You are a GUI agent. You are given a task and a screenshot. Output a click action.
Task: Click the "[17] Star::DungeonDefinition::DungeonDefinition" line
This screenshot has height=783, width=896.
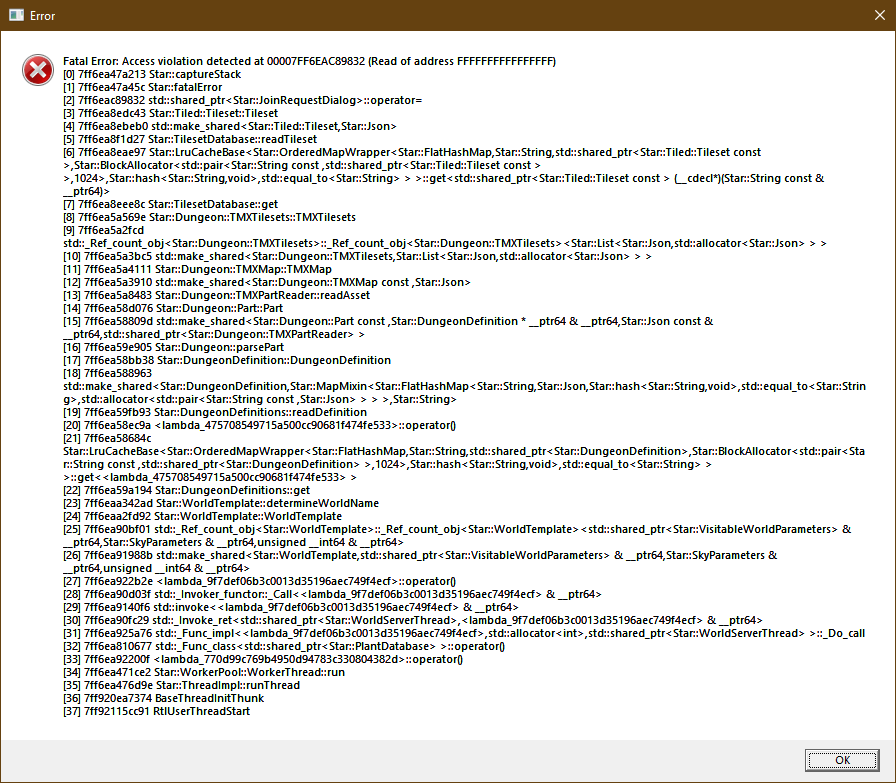coord(227,361)
